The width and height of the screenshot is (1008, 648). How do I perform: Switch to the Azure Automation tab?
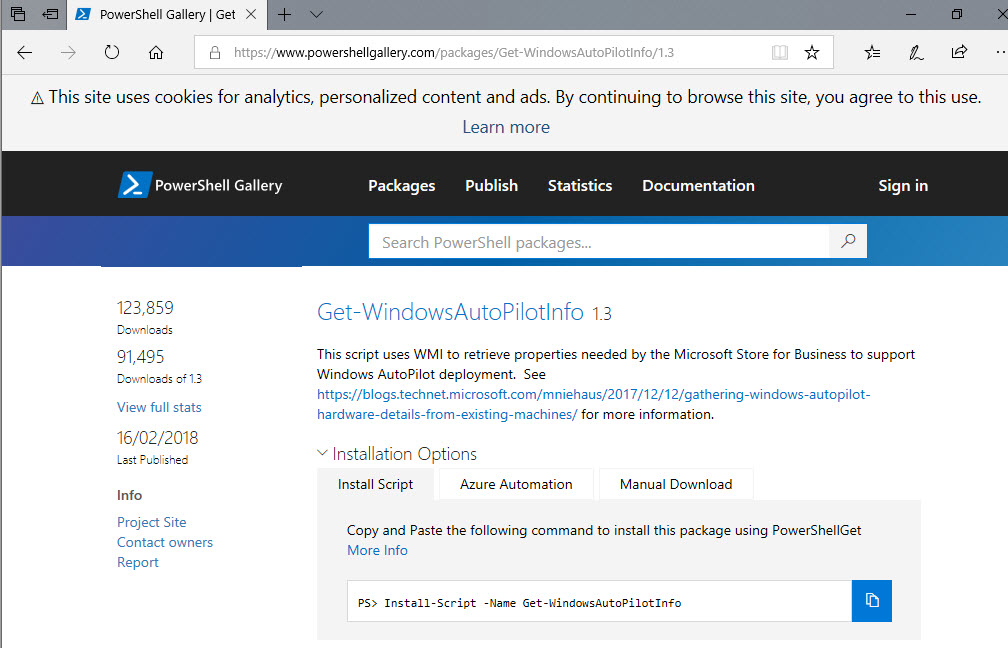(x=515, y=484)
